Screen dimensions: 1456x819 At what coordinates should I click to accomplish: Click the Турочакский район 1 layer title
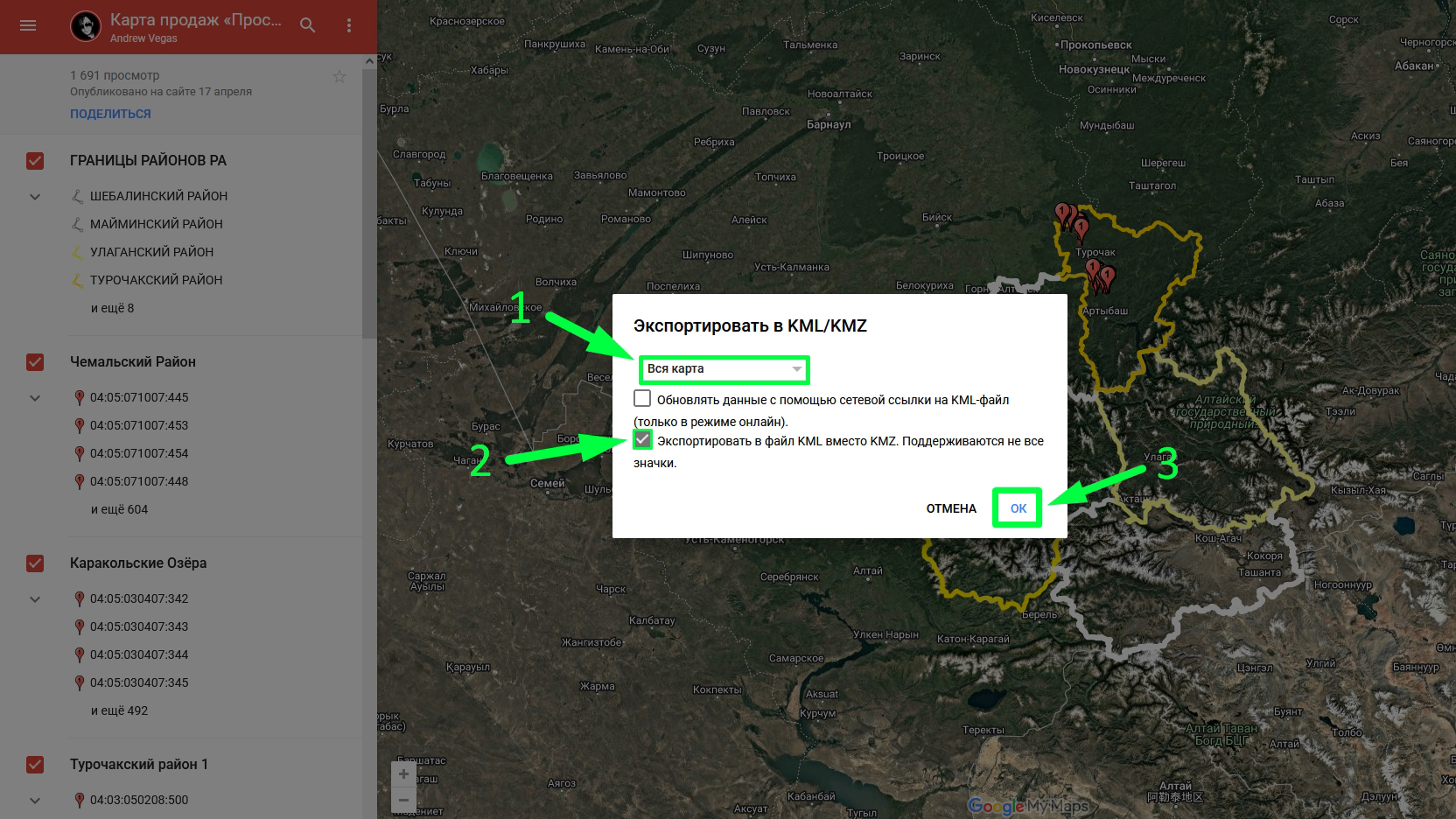(x=139, y=765)
